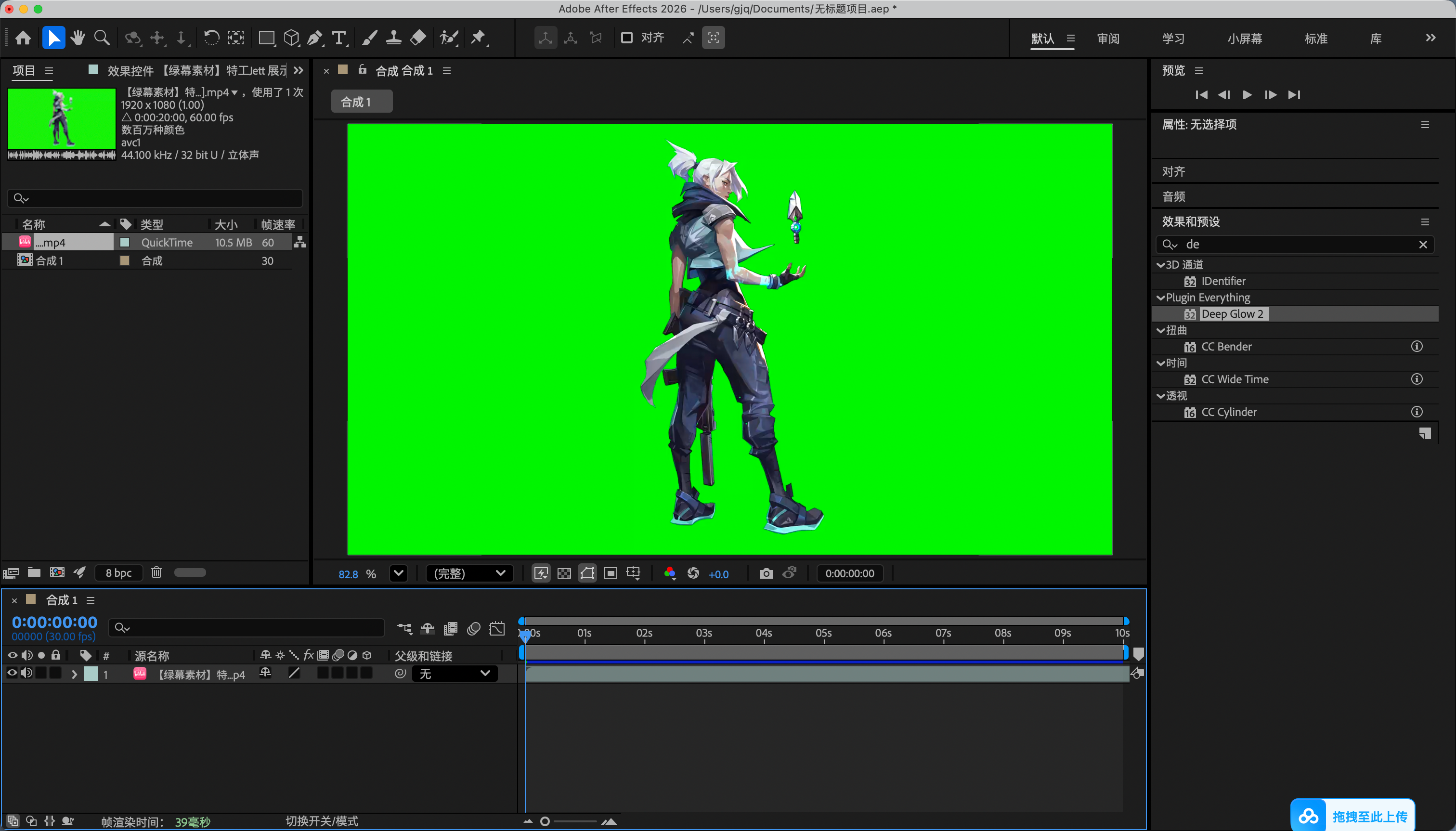Open the 审阅 workspace tab
Screen dimensions: 1456x831
coord(1108,39)
